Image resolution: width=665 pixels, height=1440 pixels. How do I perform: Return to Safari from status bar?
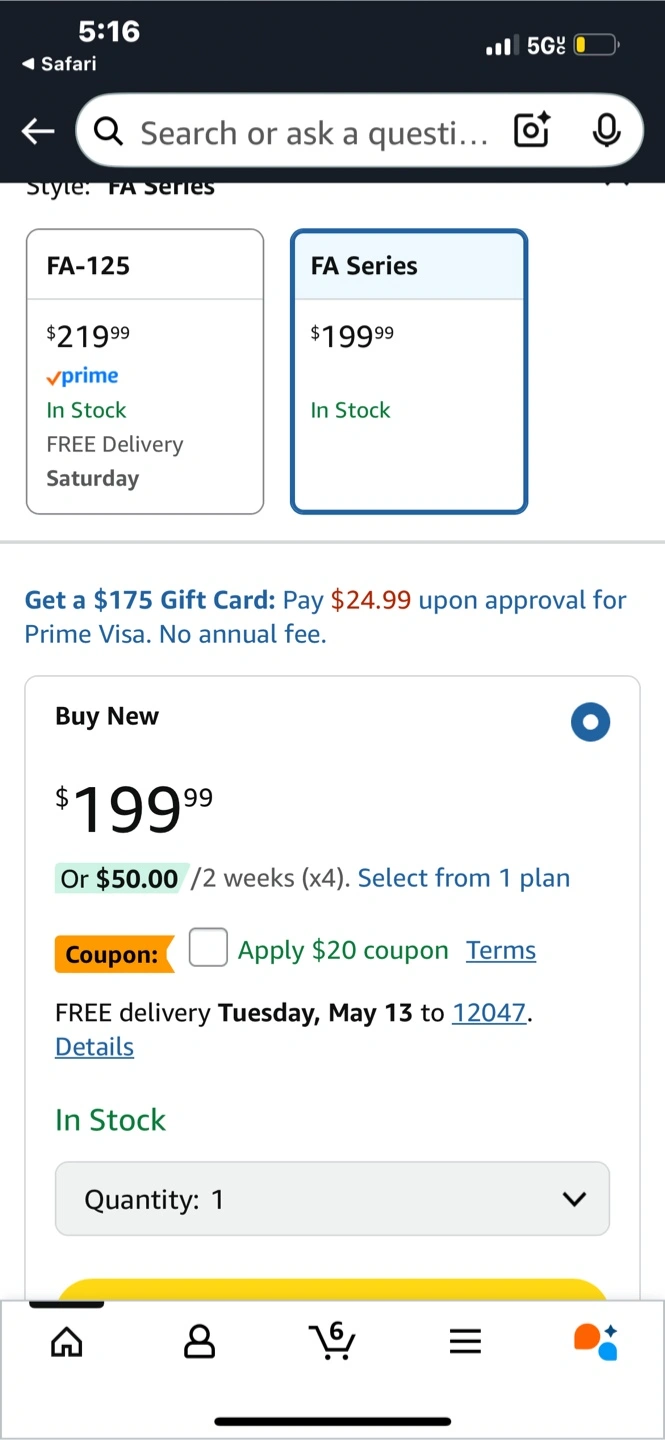(60, 64)
